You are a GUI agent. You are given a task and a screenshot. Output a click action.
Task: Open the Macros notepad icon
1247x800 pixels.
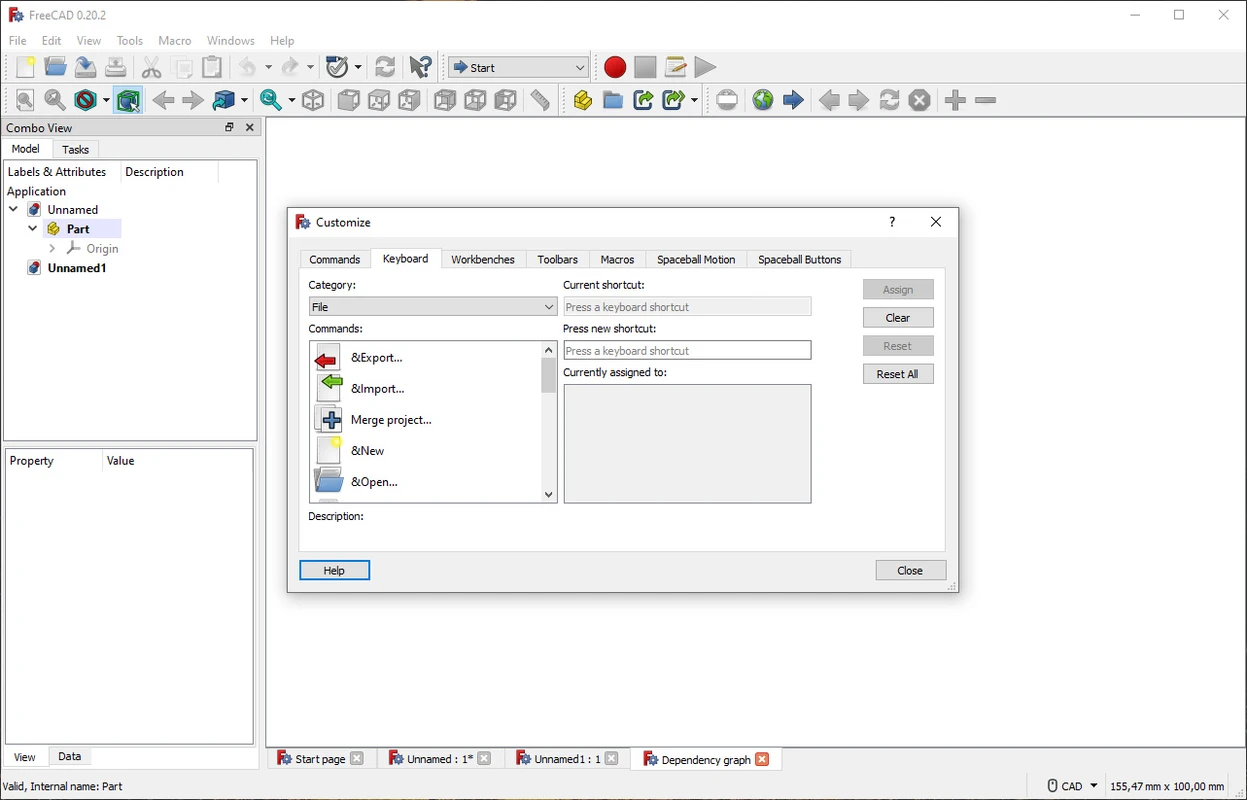675,67
